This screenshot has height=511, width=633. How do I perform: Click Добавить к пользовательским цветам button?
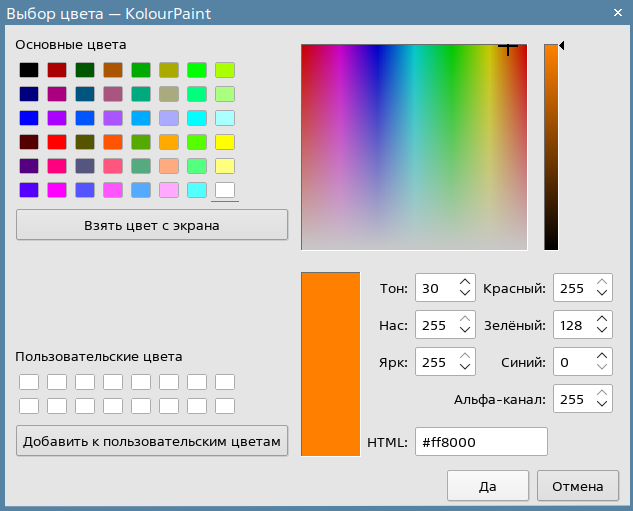point(152,441)
